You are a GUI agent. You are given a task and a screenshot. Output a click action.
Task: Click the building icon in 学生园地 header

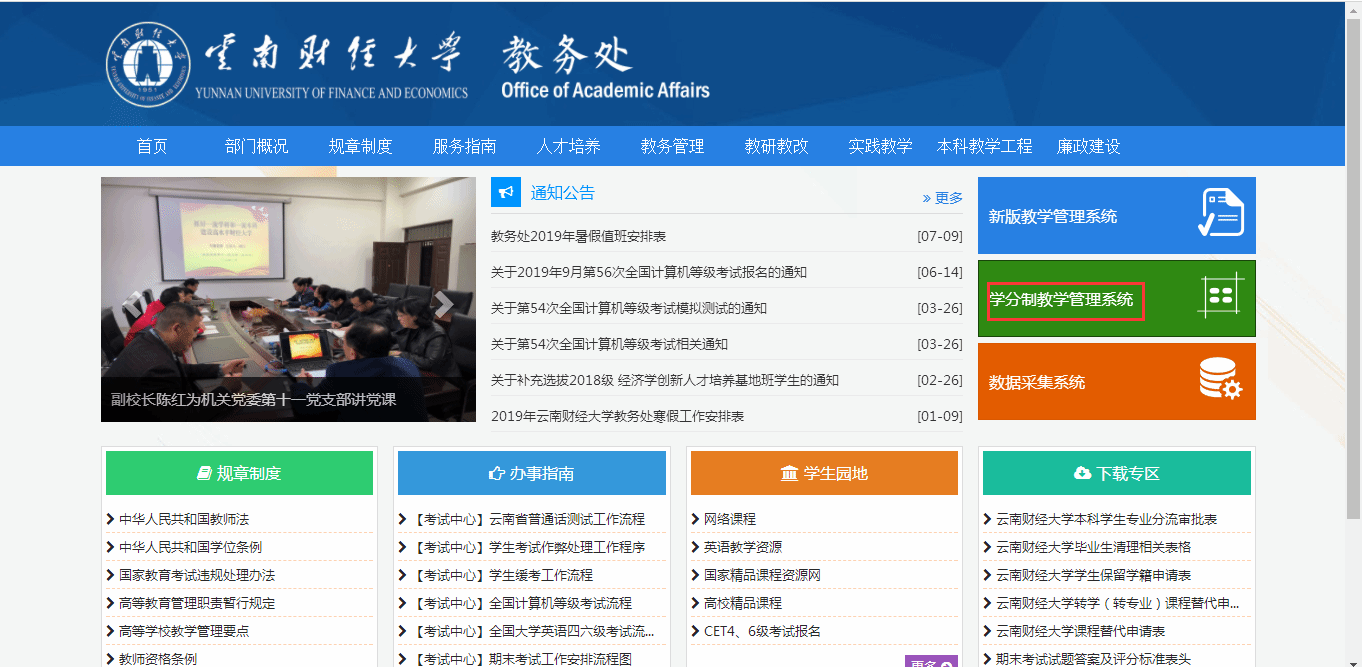click(789, 473)
